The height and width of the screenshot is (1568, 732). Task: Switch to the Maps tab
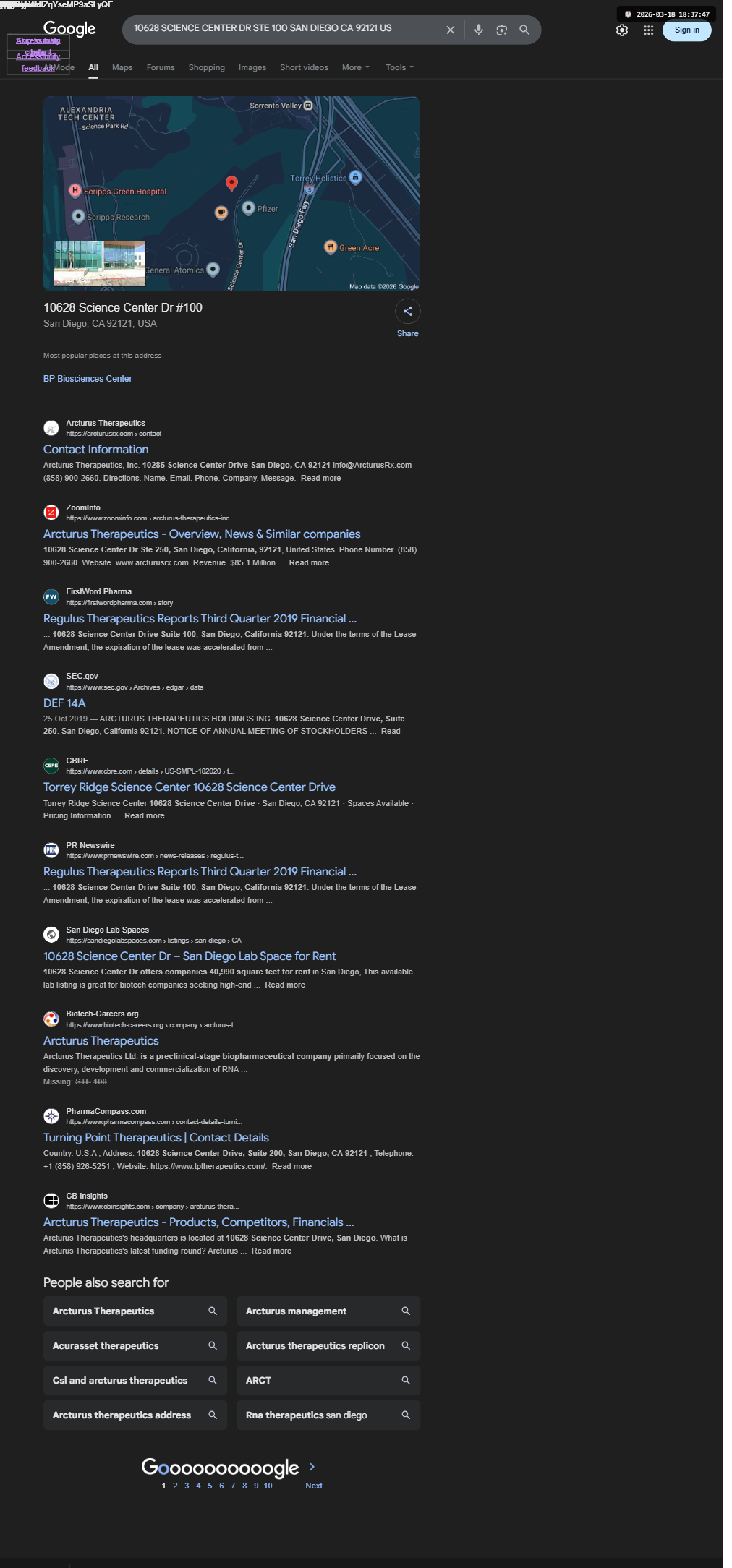pyautogui.click(x=122, y=67)
